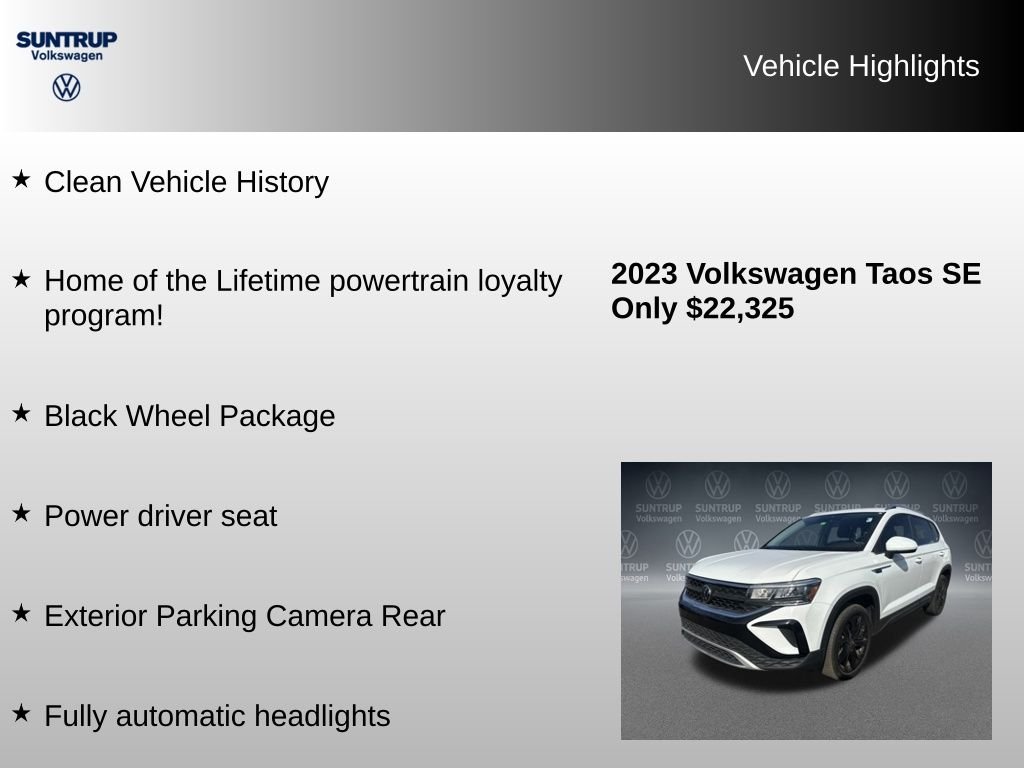Click the Power driver seat text
The image size is (1024, 768).
[161, 516]
